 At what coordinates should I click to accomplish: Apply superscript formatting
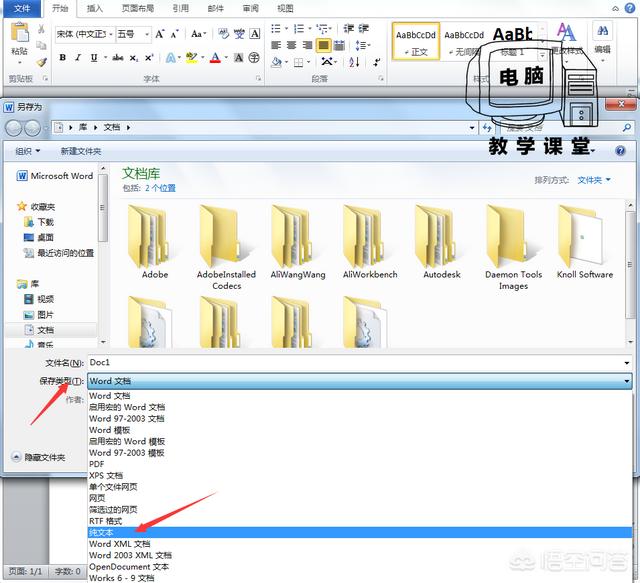(149, 58)
